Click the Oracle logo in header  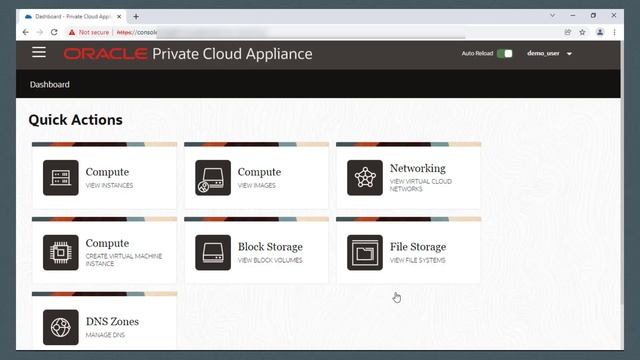[x=105, y=54]
